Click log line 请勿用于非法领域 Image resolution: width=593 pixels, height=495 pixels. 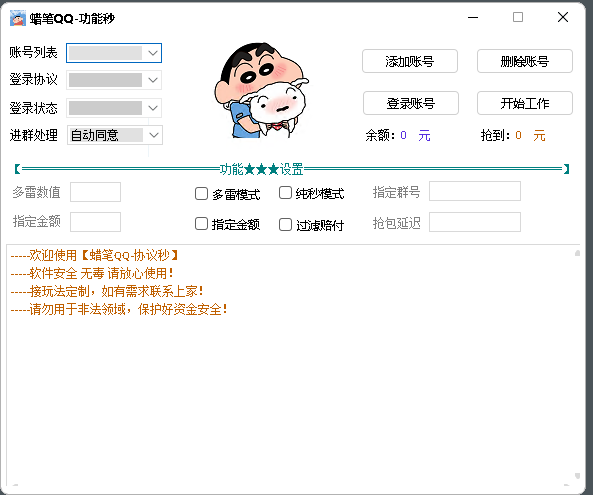coord(119,310)
